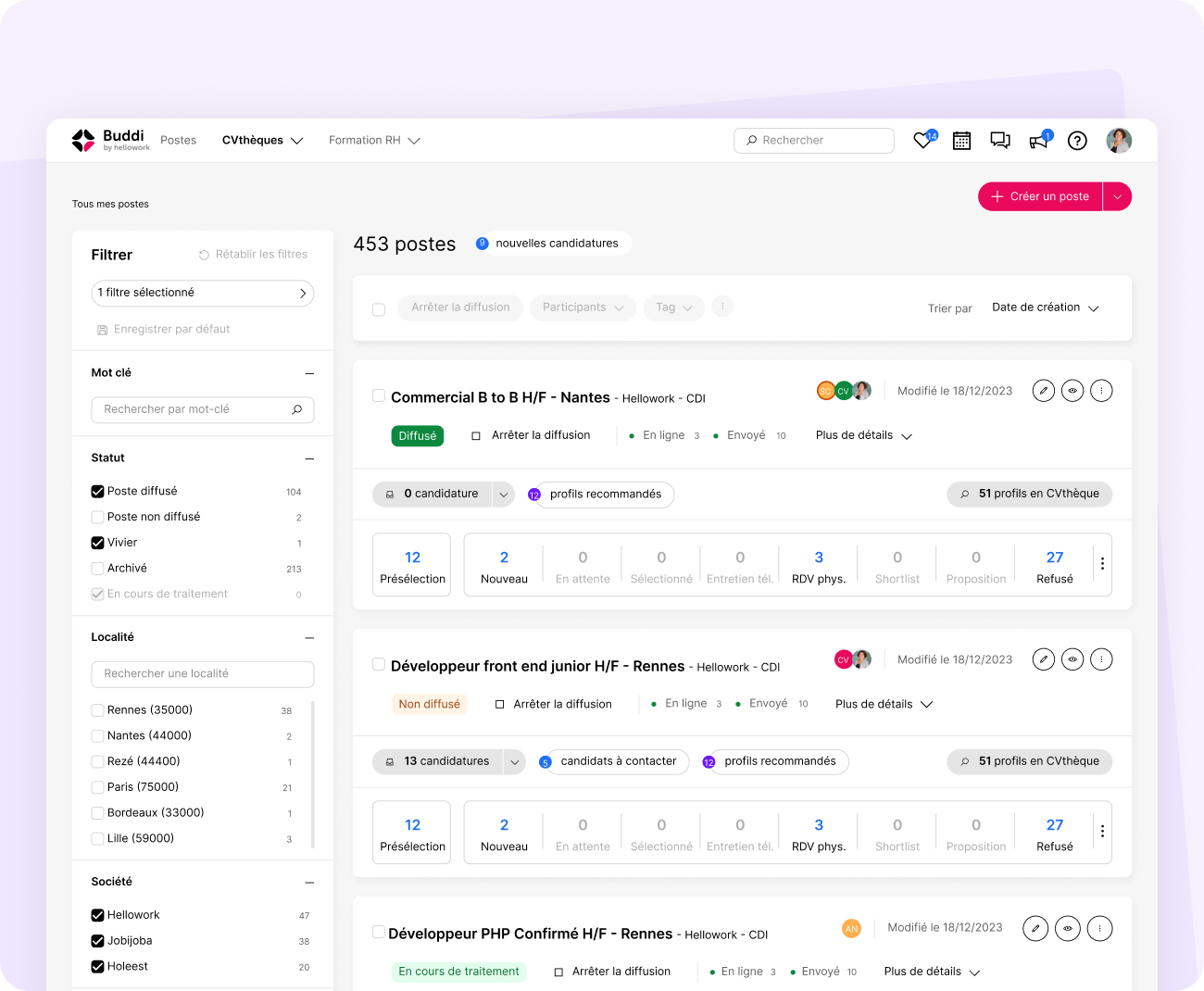The height and width of the screenshot is (991, 1204).
Task: Open the megaphone announcements icon
Action: (1038, 141)
